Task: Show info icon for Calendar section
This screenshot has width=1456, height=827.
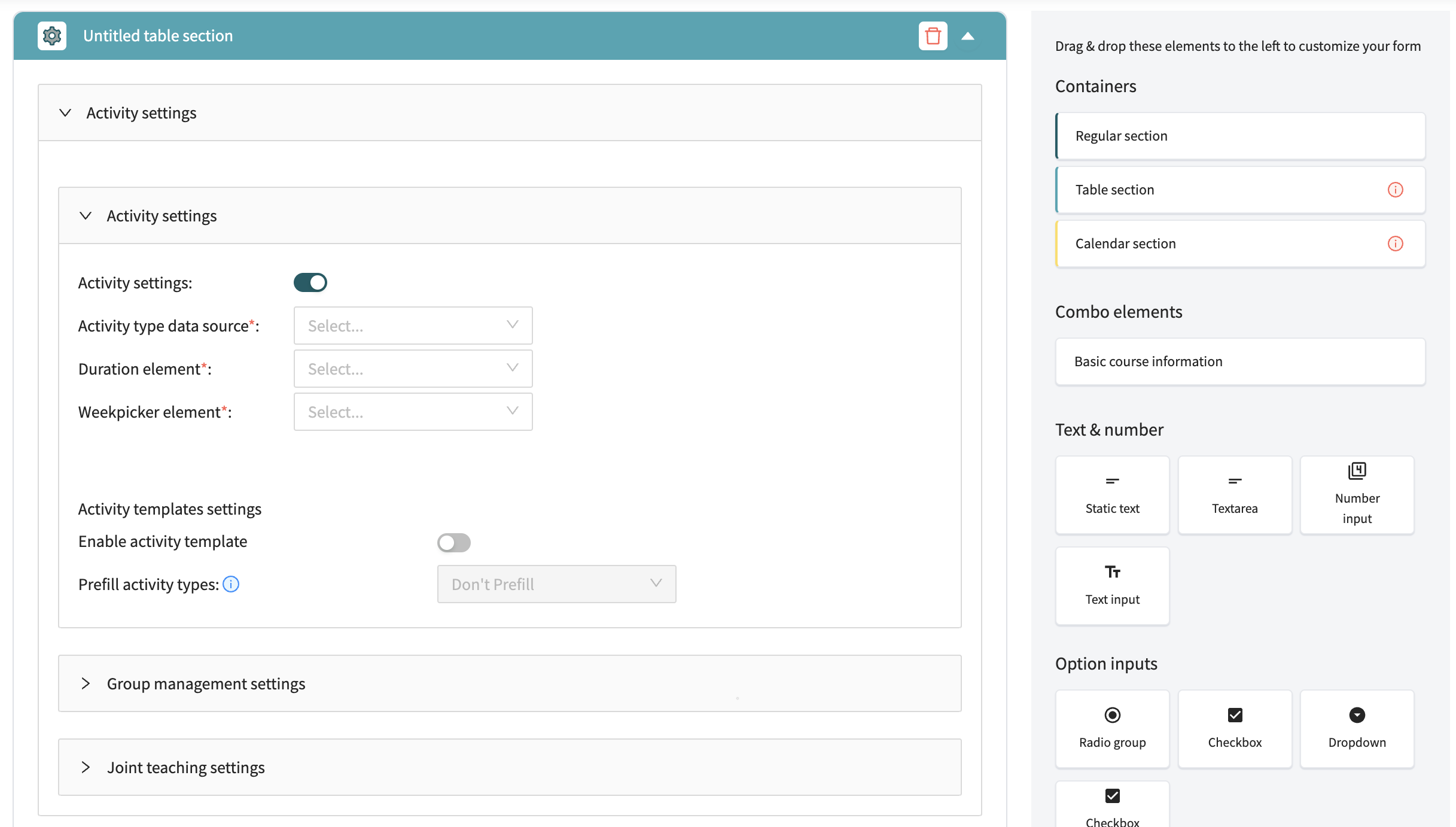Action: tap(1396, 244)
